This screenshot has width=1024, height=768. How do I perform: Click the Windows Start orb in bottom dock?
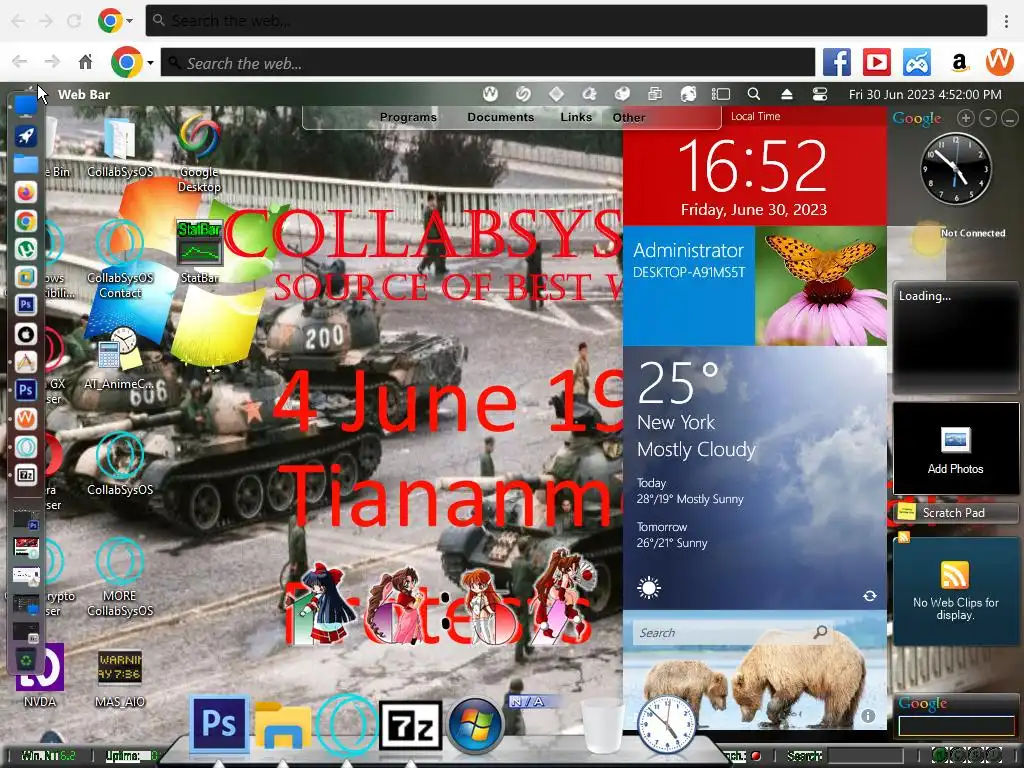click(475, 726)
